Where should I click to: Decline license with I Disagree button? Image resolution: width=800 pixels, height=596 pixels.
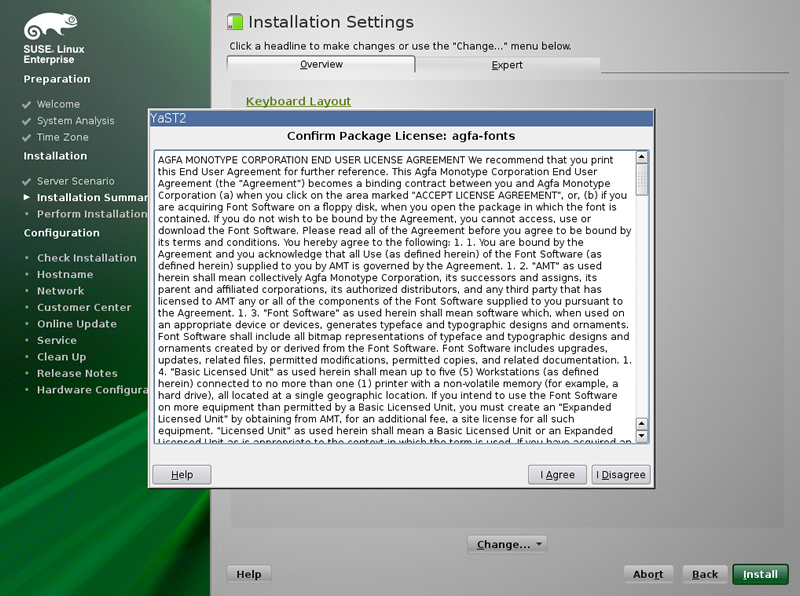(x=620, y=475)
